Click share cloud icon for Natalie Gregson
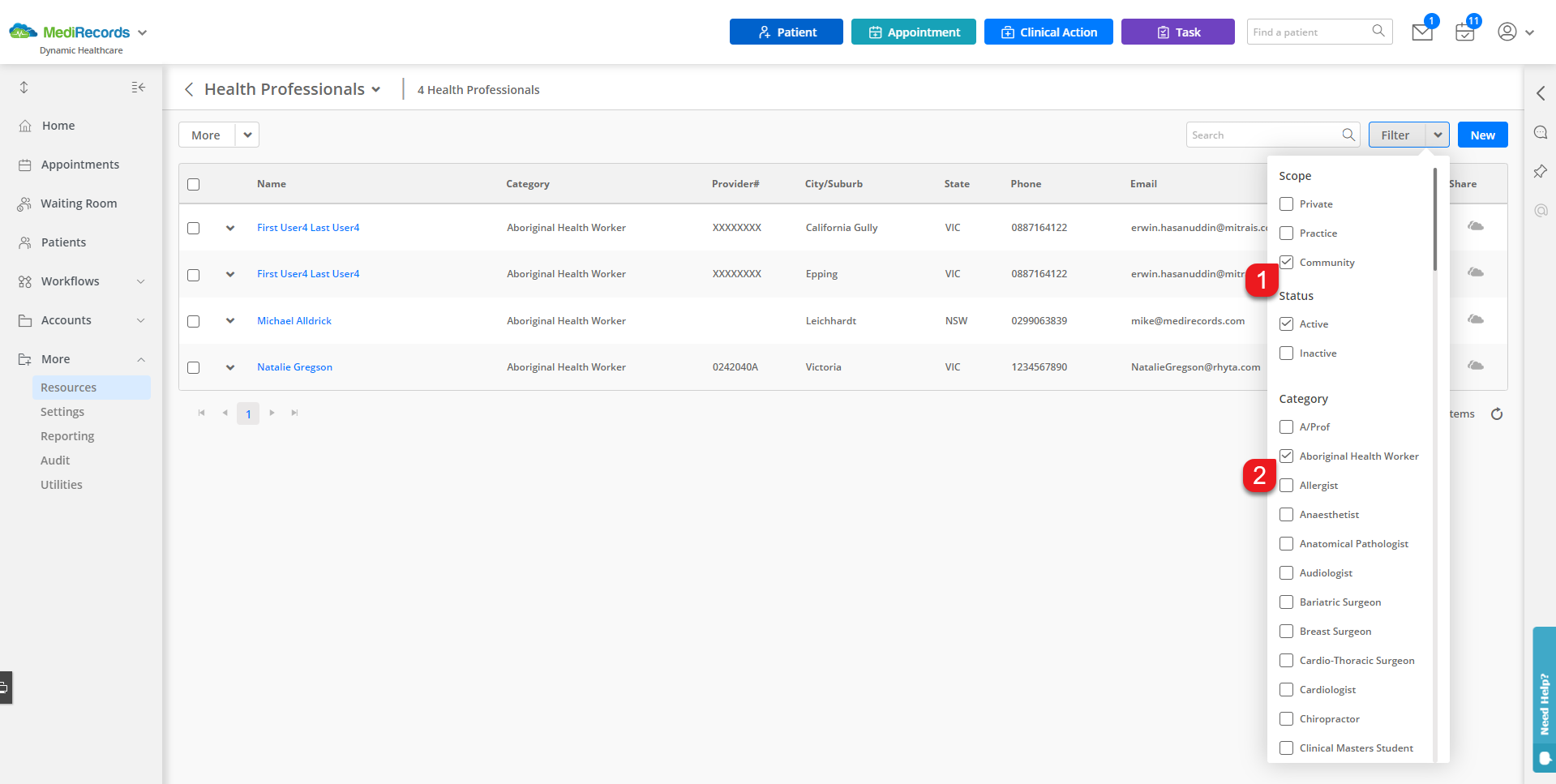Image resolution: width=1556 pixels, height=784 pixels. tap(1476, 366)
